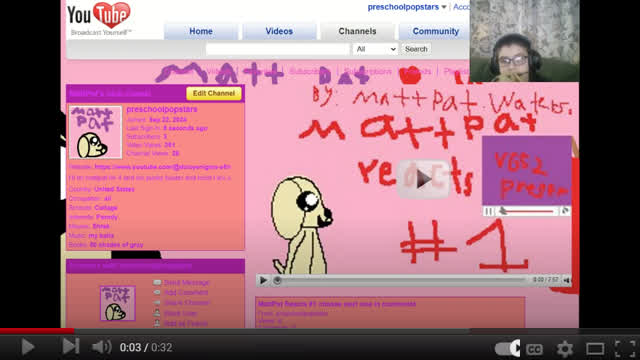The height and width of the screenshot is (360, 640).
Task: Play the outer YouTube video
Action: [x=28, y=347]
